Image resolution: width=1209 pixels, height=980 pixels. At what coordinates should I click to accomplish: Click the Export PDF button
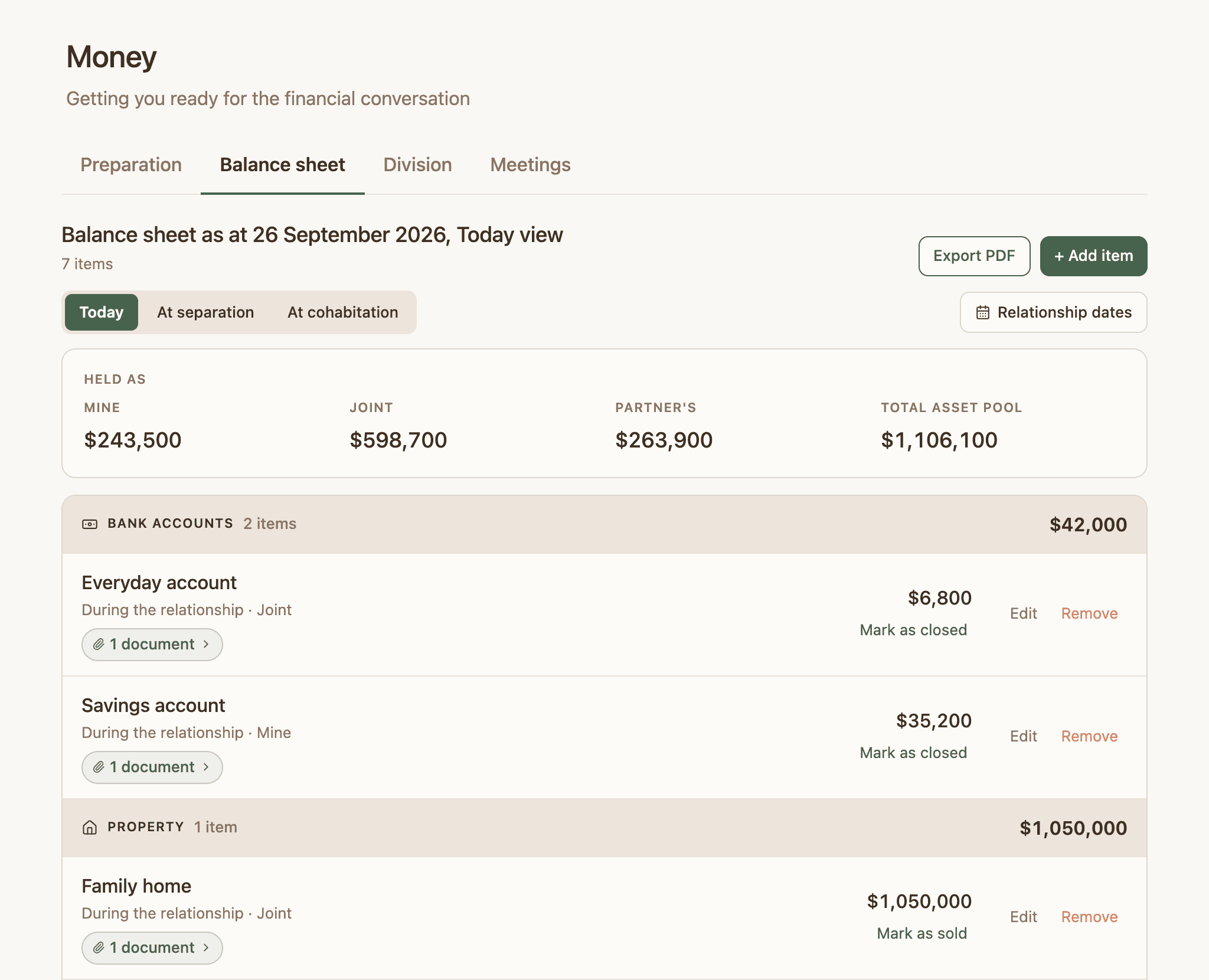[975, 256]
